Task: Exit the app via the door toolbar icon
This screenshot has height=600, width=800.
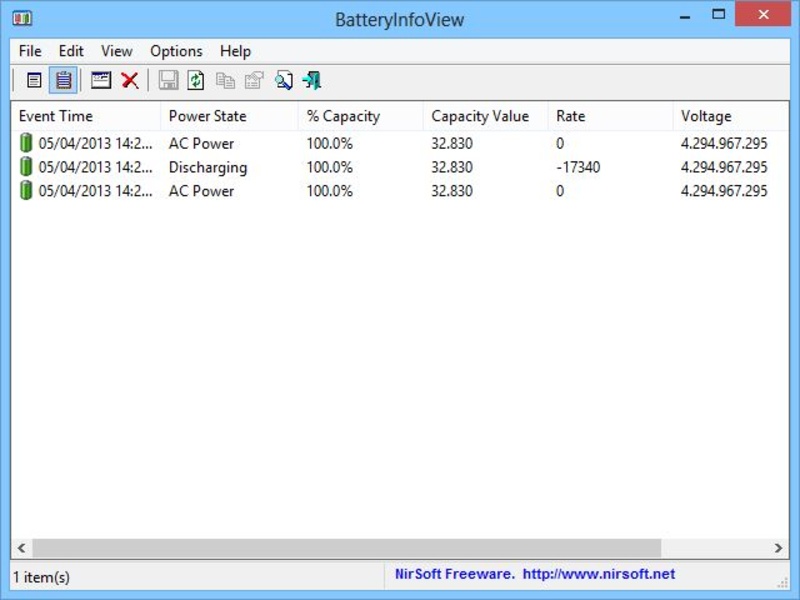Action: [313, 80]
